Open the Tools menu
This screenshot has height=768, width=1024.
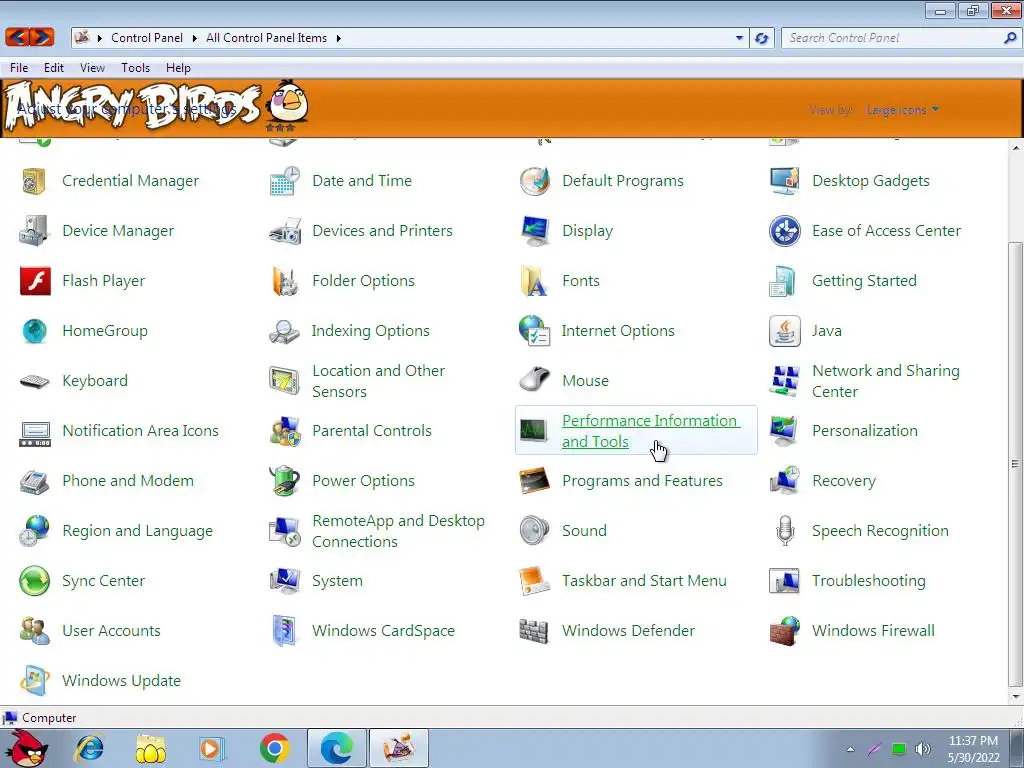[135, 68]
